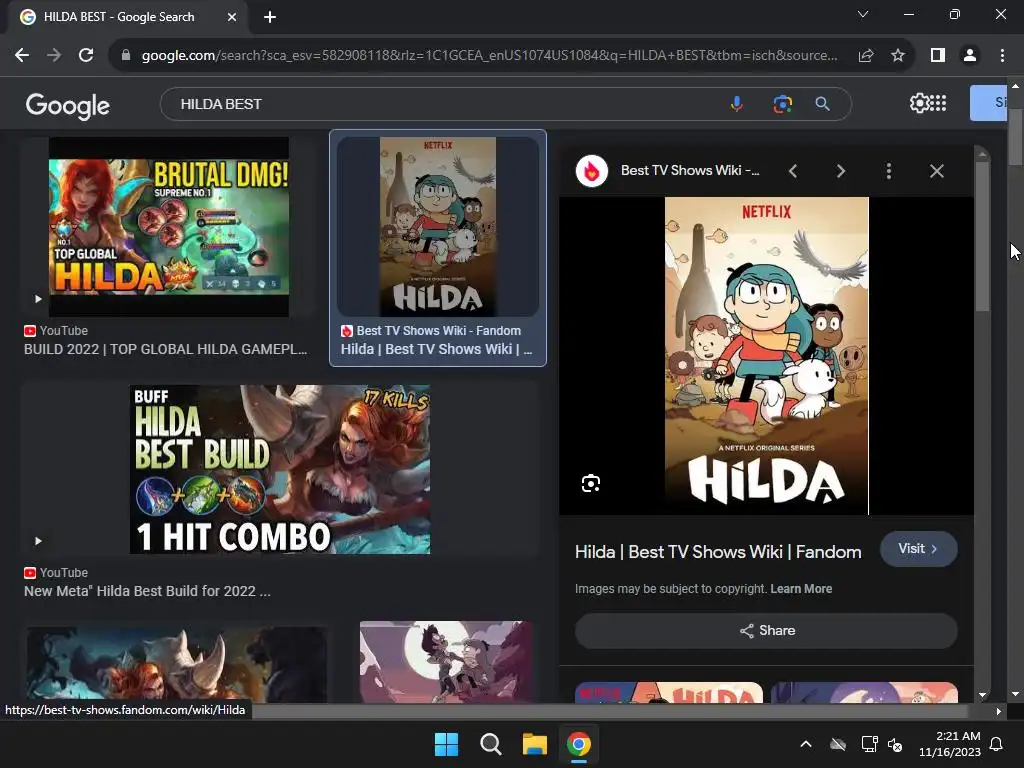Start voice search with microphone
This screenshot has width=1024, height=768.
[x=737, y=104]
